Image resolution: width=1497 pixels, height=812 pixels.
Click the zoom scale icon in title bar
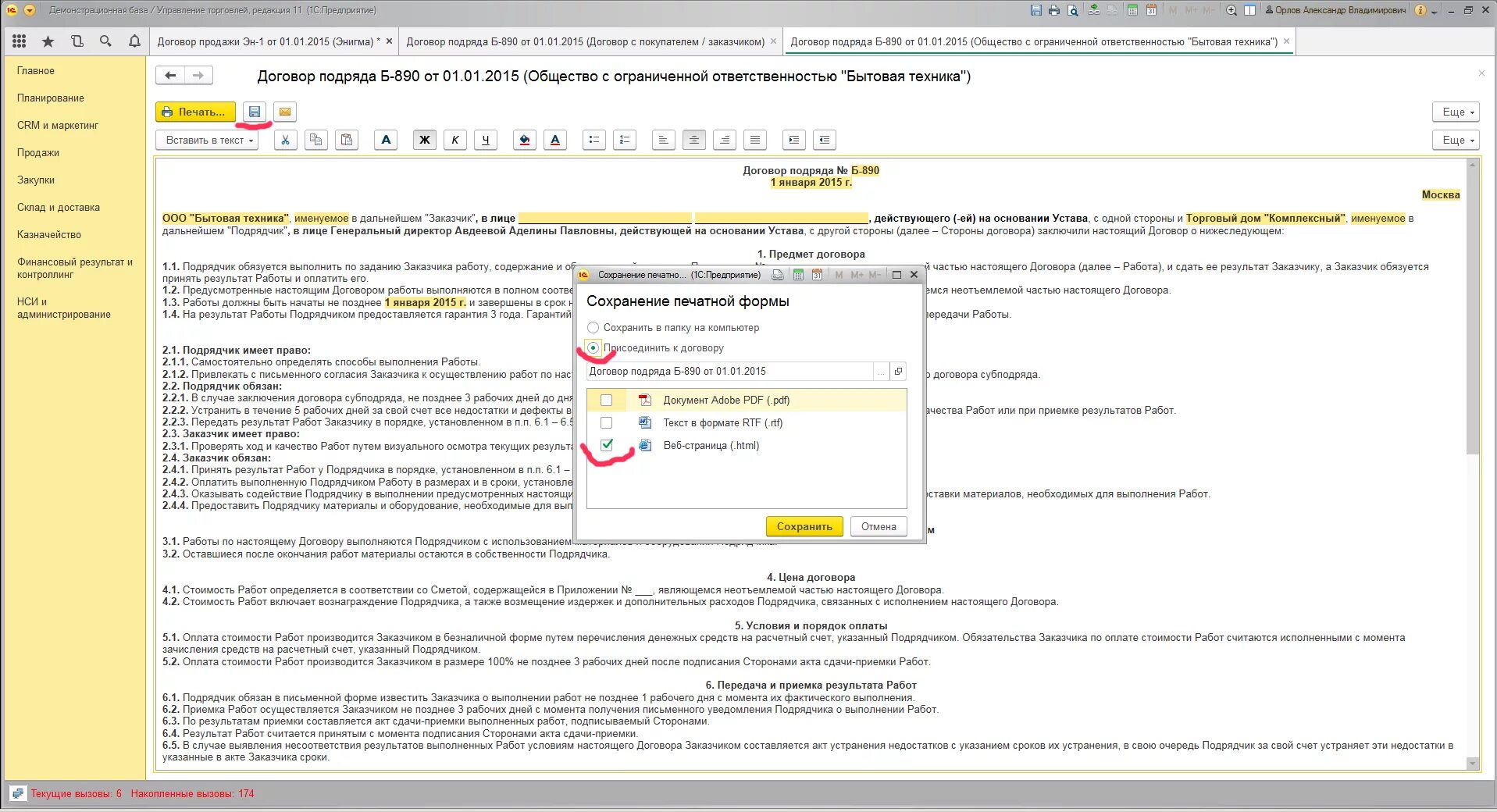tap(1231, 10)
